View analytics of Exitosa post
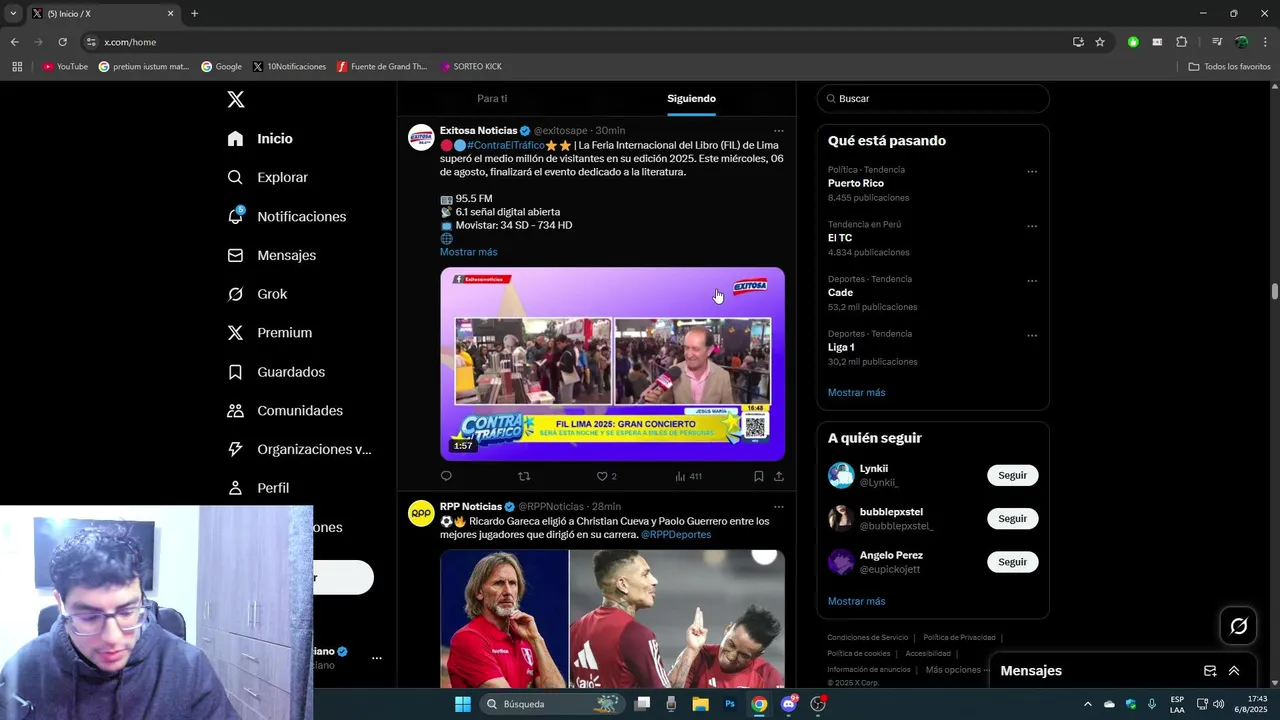The height and width of the screenshot is (720, 1280). click(688, 476)
